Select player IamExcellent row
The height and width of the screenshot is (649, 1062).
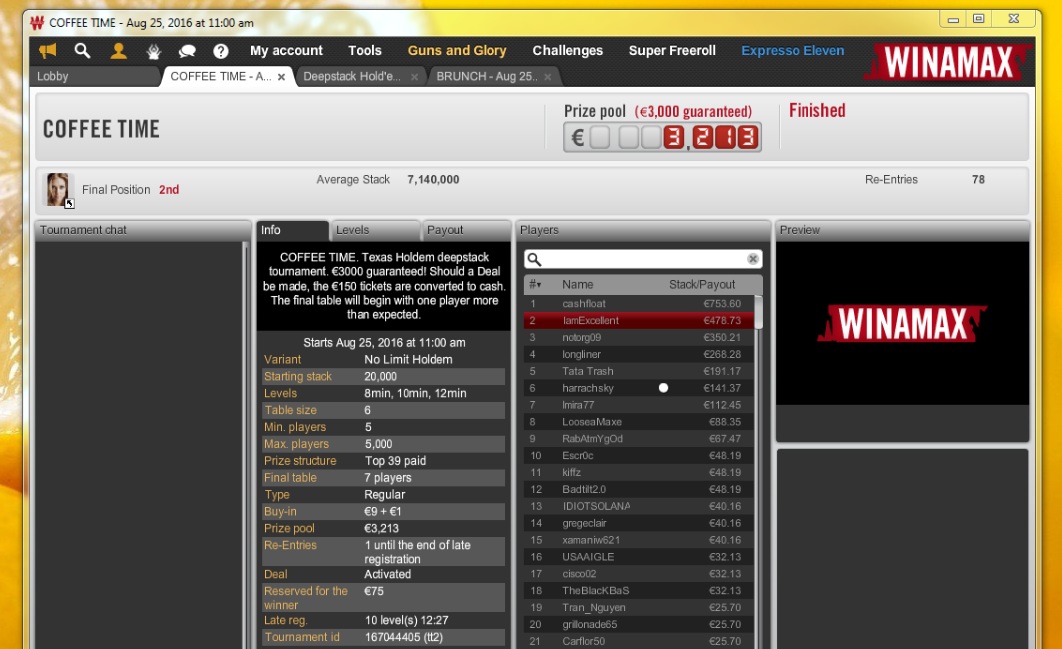[639, 320]
